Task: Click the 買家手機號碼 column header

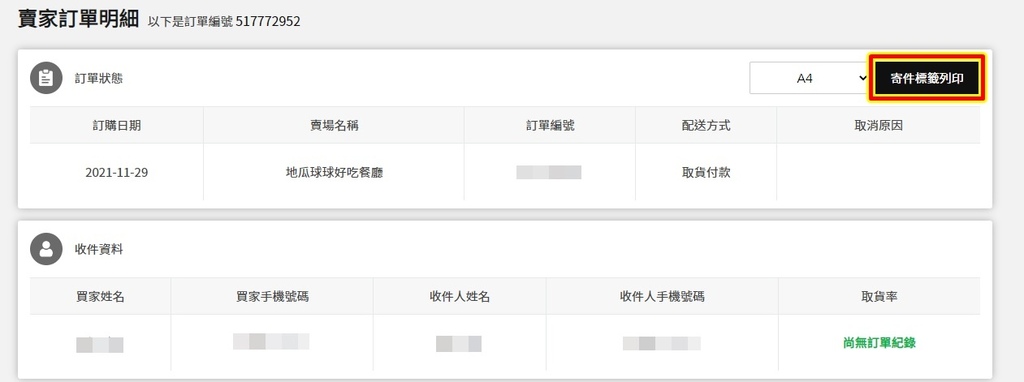Action: click(272, 296)
